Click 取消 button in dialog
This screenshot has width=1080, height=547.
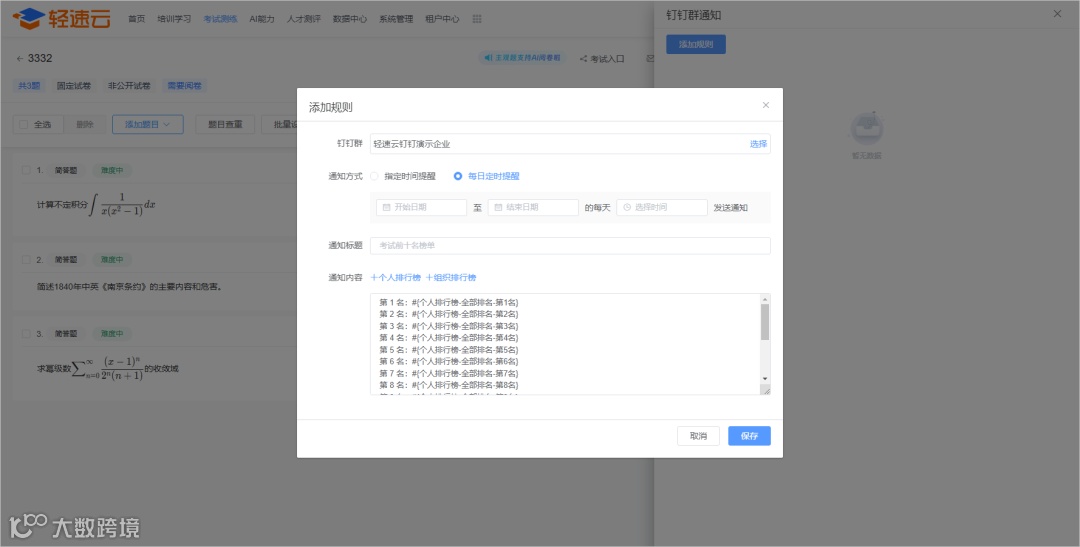(x=698, y=436)
